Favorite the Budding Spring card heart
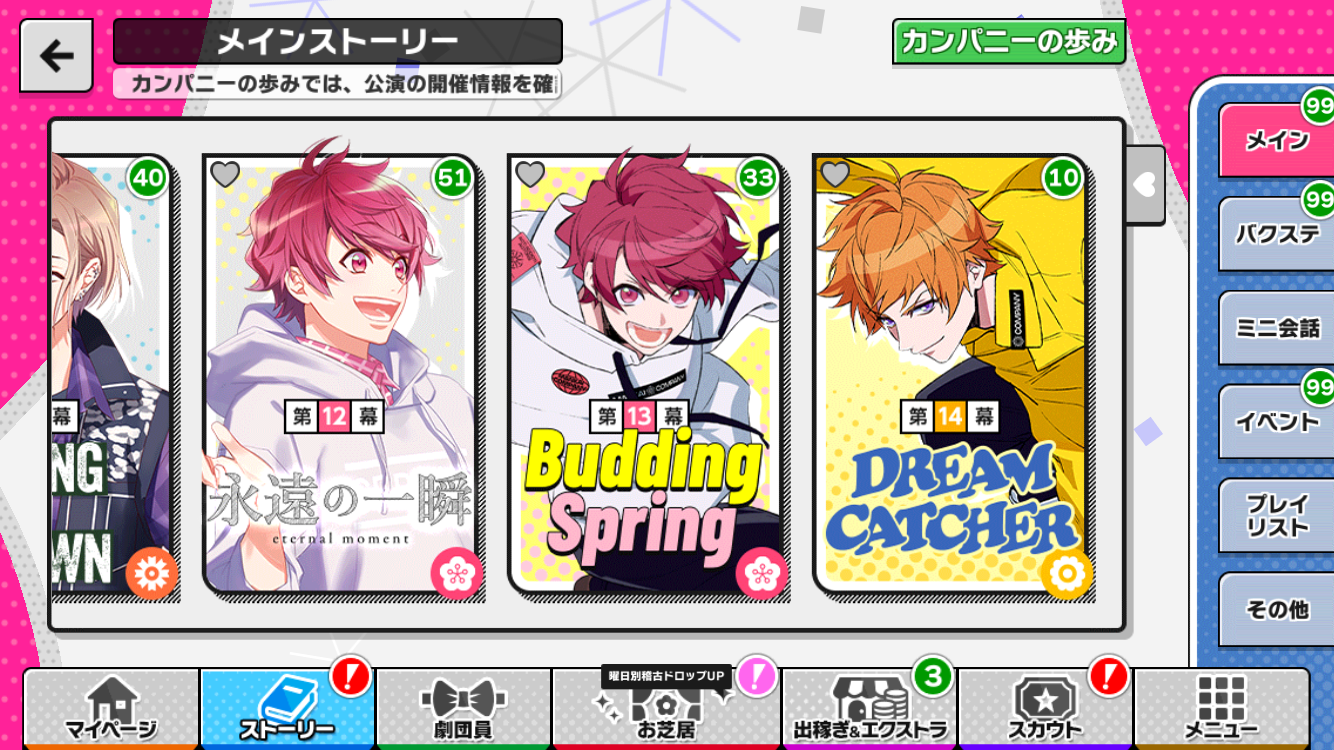This screenshot has height=750, width=1334. [x=530, y=175]
